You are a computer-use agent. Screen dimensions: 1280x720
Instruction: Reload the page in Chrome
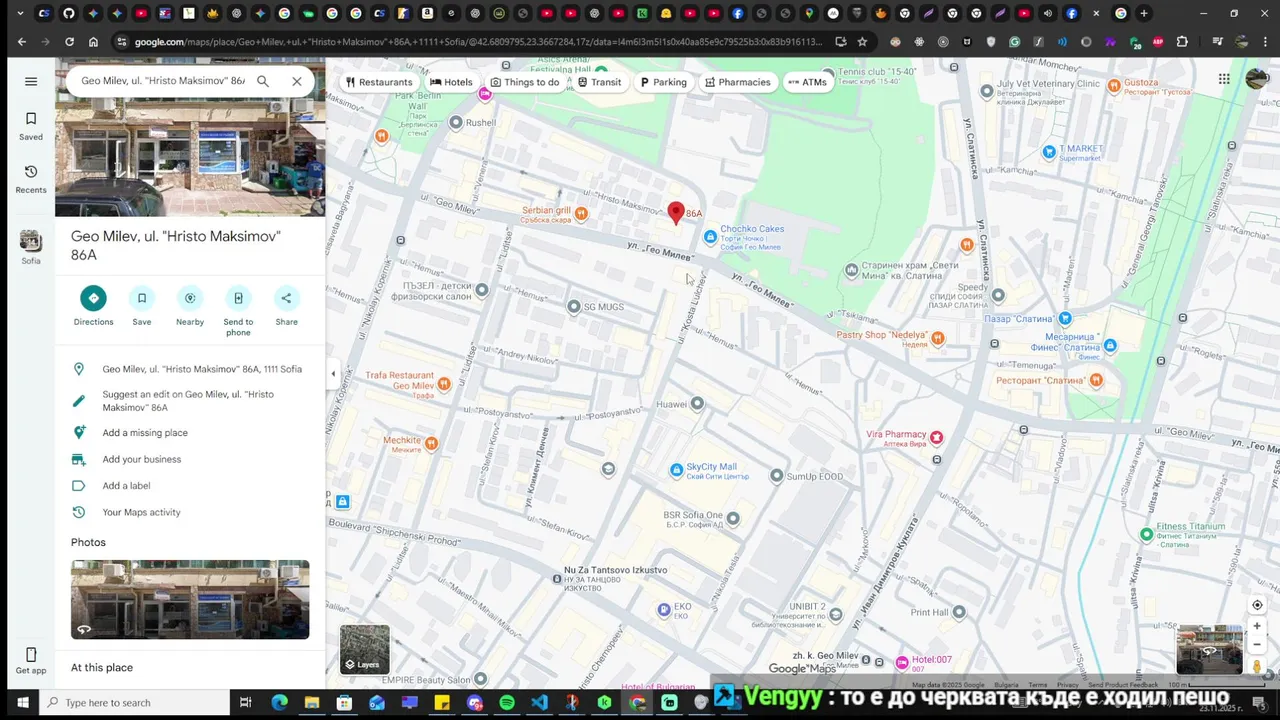[x=69, y=42]
